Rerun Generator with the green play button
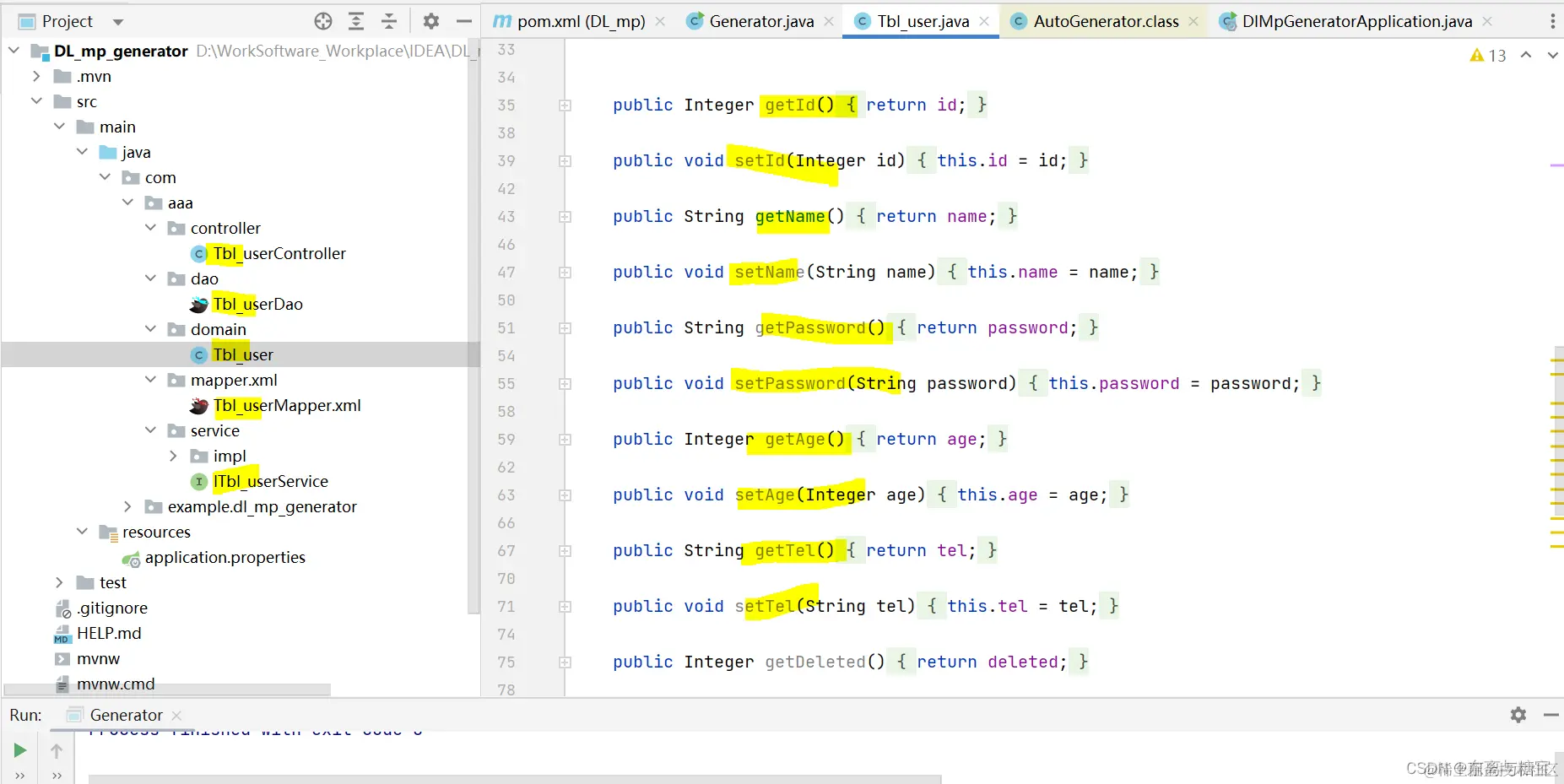This screenshot has width=1564, height=784. pyautogui.click(x=20, y=750)
